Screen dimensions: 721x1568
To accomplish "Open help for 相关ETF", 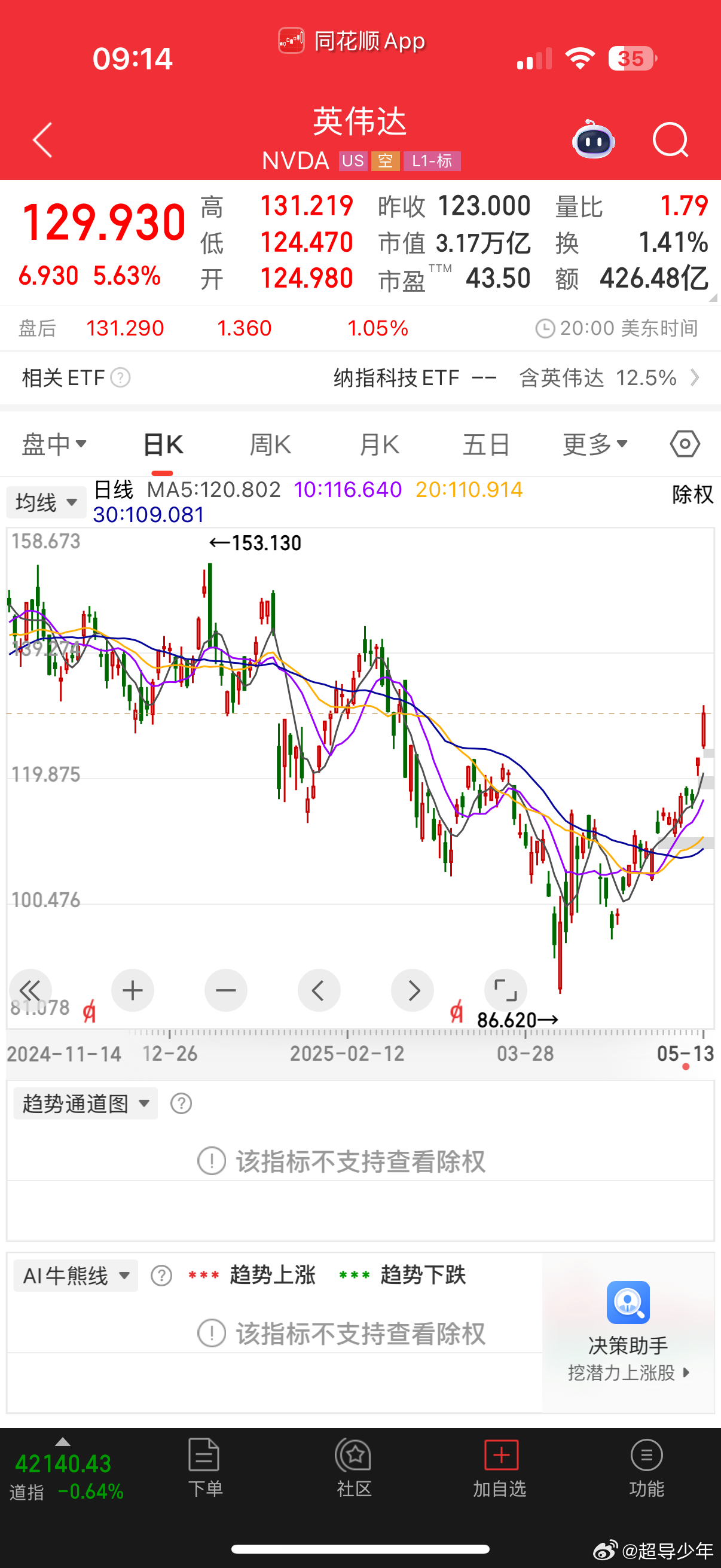I will (121, 378).
